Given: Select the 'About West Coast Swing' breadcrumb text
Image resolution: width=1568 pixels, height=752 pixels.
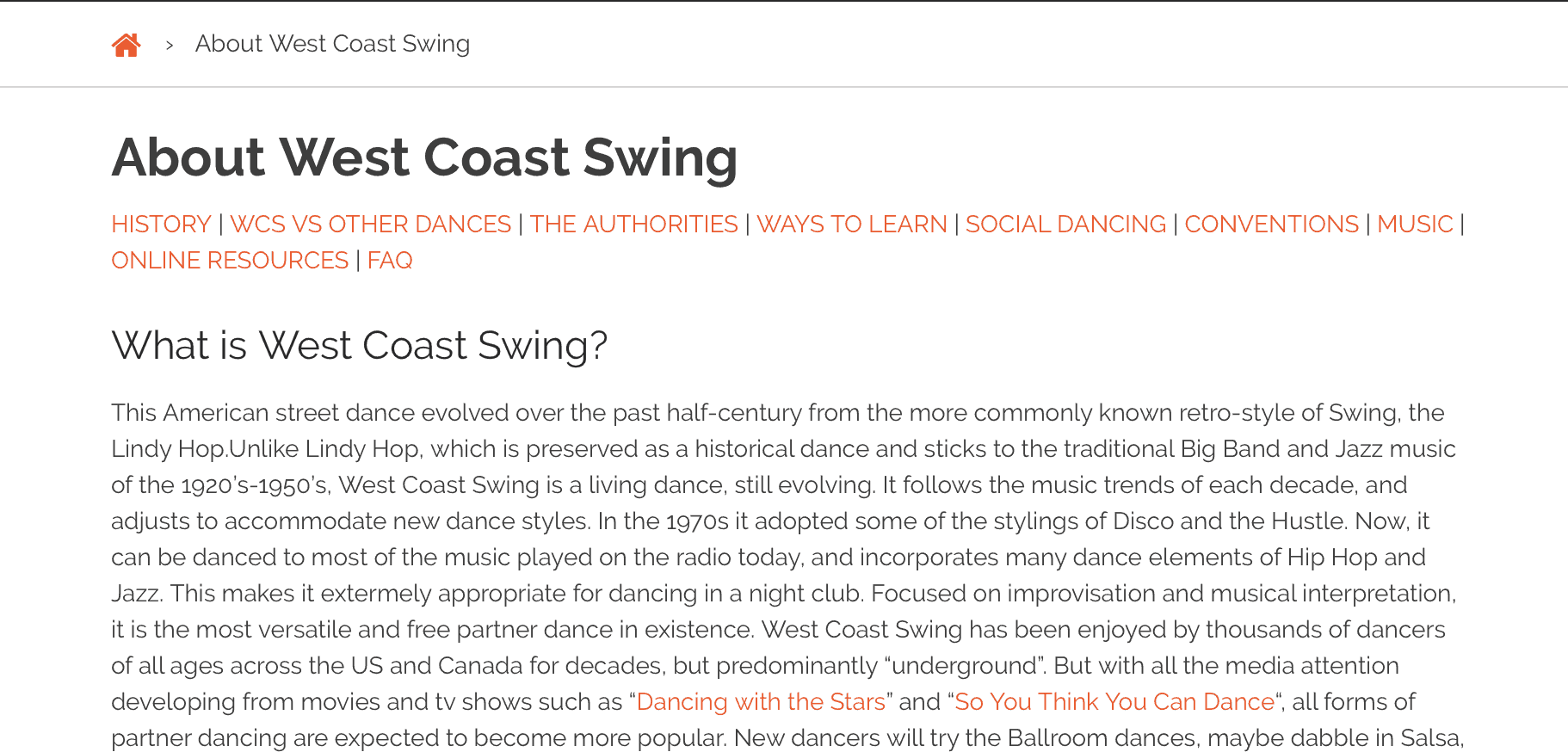Looking at the screenshot, I should tap(332, 44).
